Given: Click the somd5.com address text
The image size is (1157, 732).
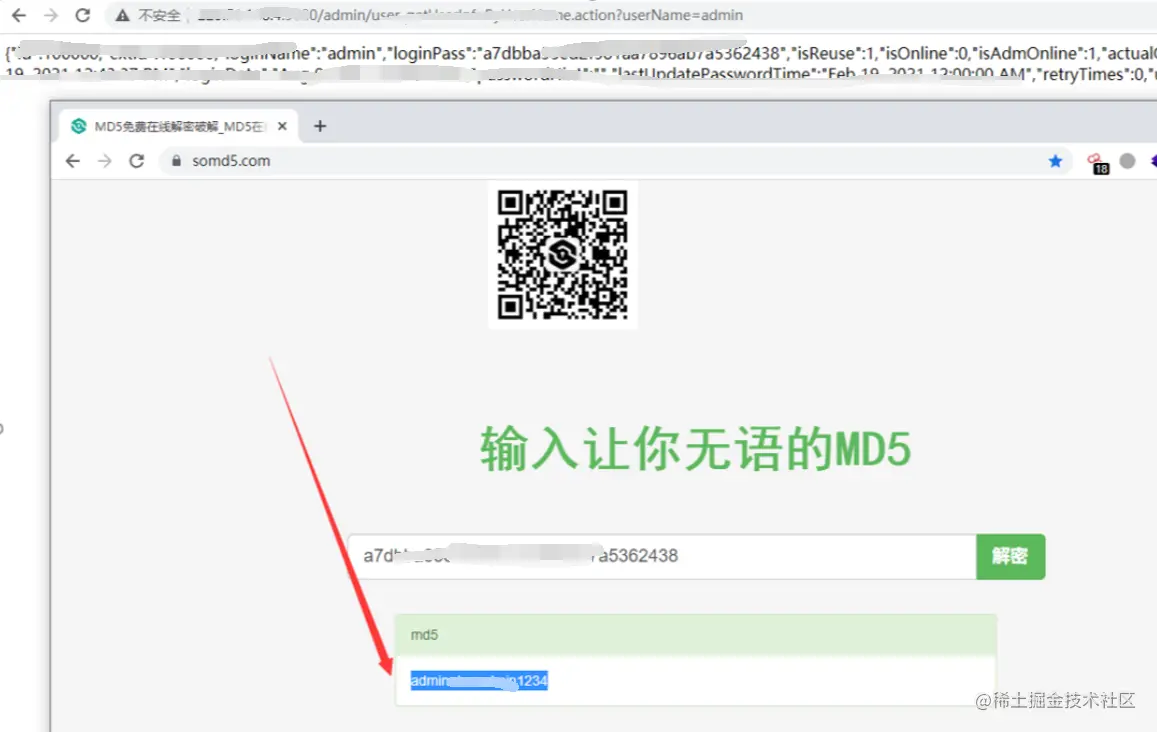Looking at the screenshot, I should click(x=231, y=161).
